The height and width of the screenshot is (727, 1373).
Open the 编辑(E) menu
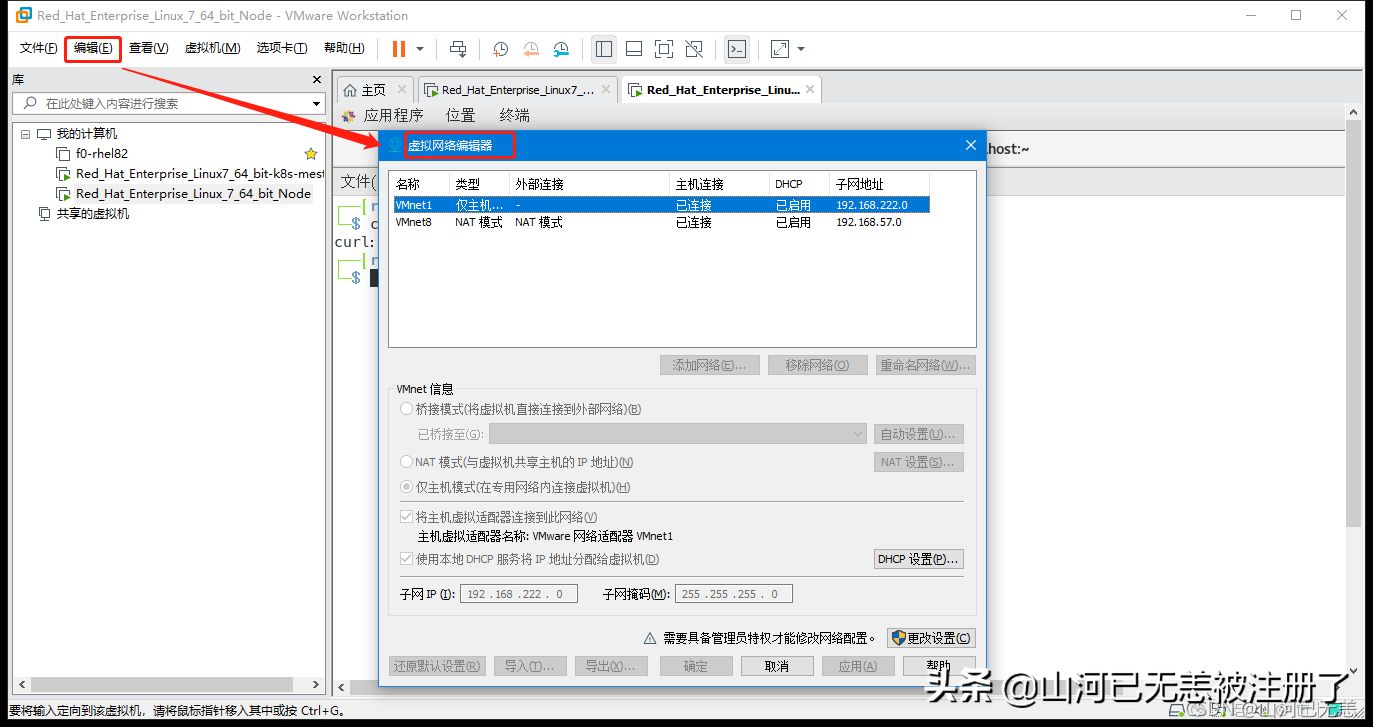pos(93,48)
